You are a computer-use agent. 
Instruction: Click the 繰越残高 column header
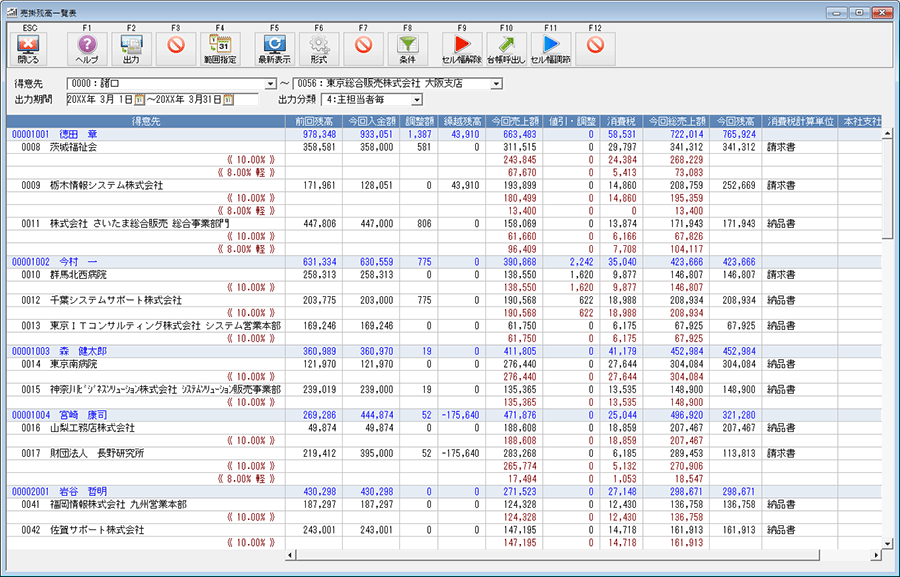coord(461,121)
